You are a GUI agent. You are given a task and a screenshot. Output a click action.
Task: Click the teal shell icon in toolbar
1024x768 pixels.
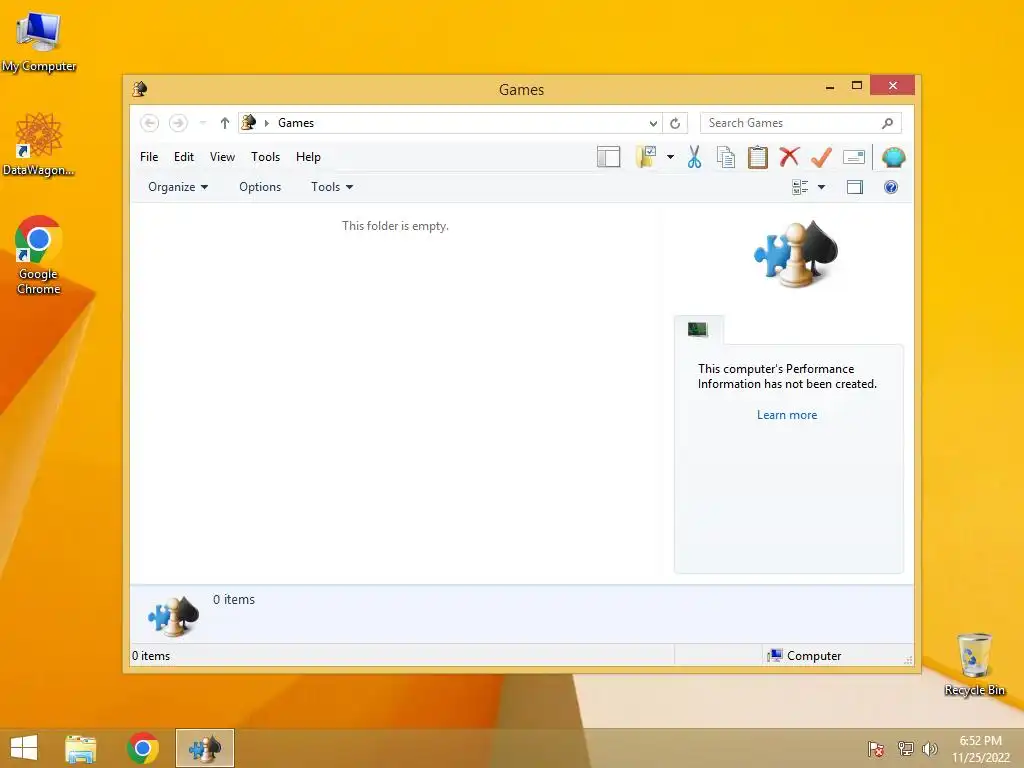click(x=893, y=157)
